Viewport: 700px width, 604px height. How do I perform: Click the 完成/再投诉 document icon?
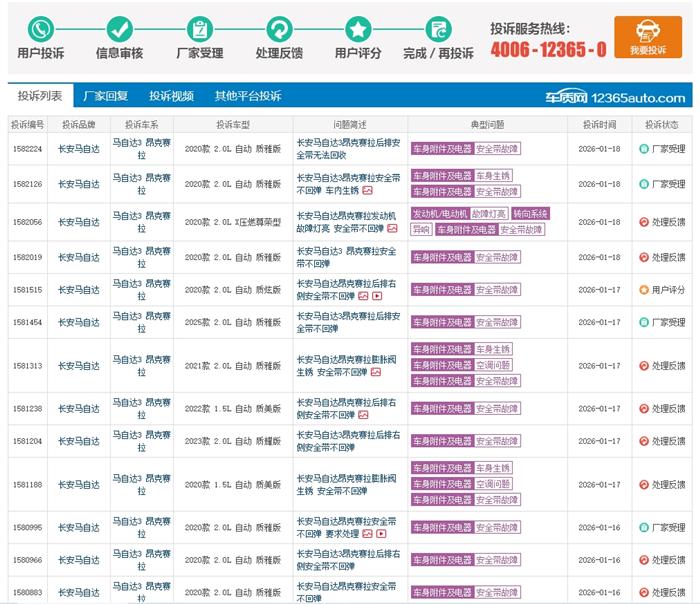[x=437, y=28]
